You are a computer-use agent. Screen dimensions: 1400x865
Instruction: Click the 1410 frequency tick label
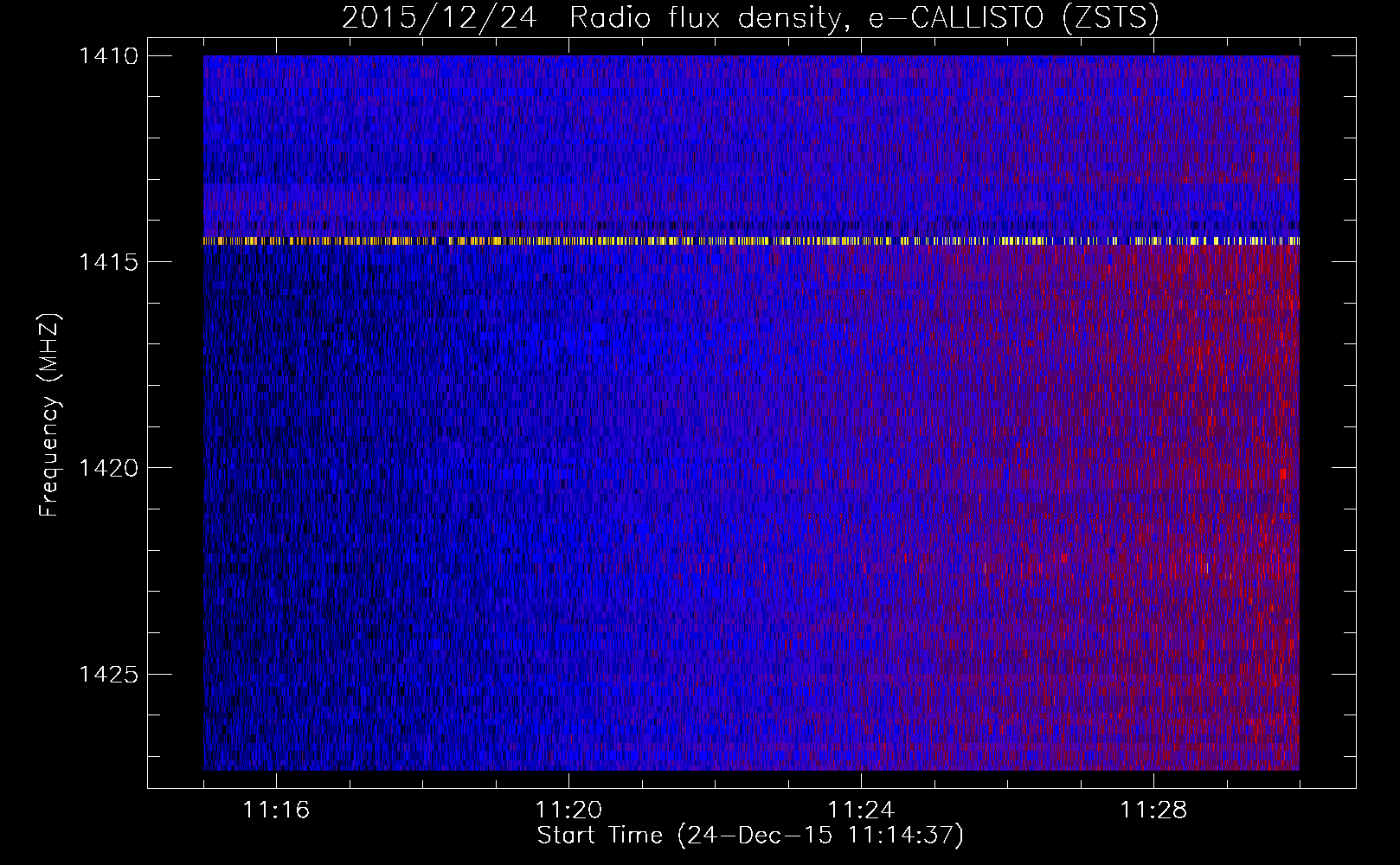pos(108,56)
